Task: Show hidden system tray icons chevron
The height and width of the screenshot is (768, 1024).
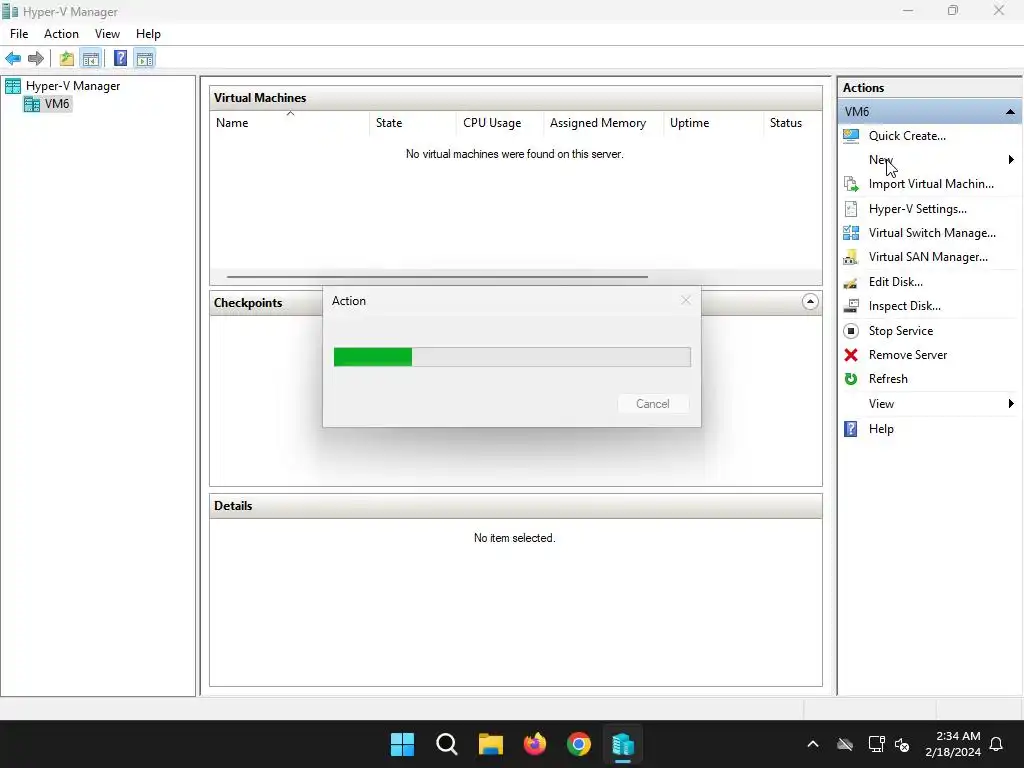Action: 813,744
